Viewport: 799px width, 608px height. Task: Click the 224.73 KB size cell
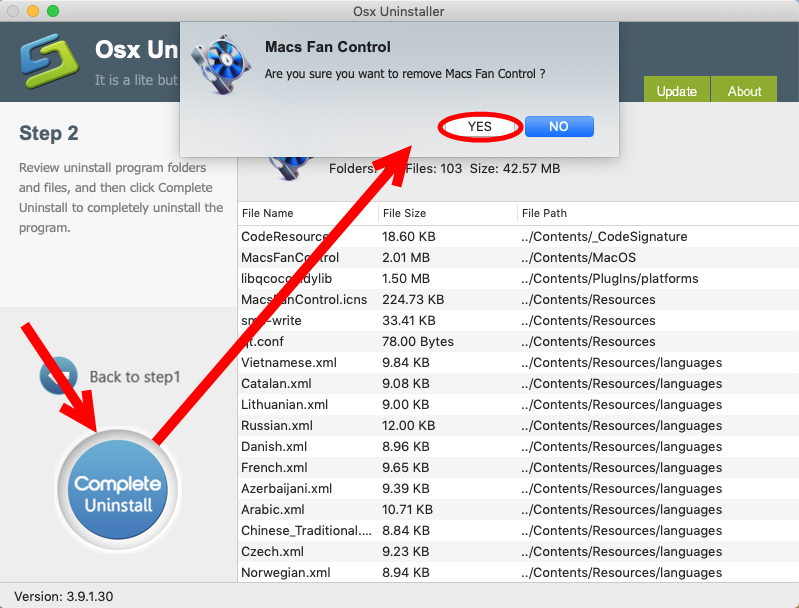413,299
